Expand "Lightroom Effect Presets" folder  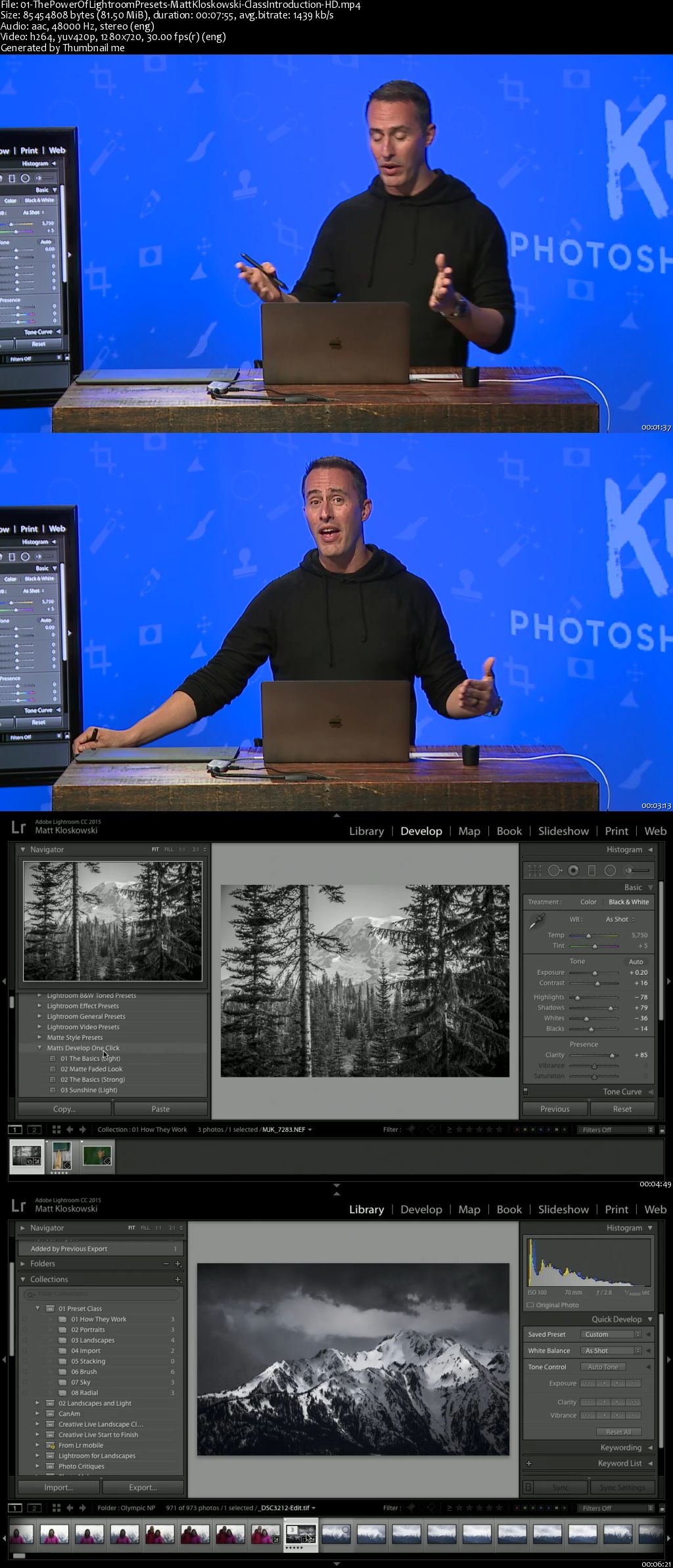pyautogui.click(x=39, y=1006)
